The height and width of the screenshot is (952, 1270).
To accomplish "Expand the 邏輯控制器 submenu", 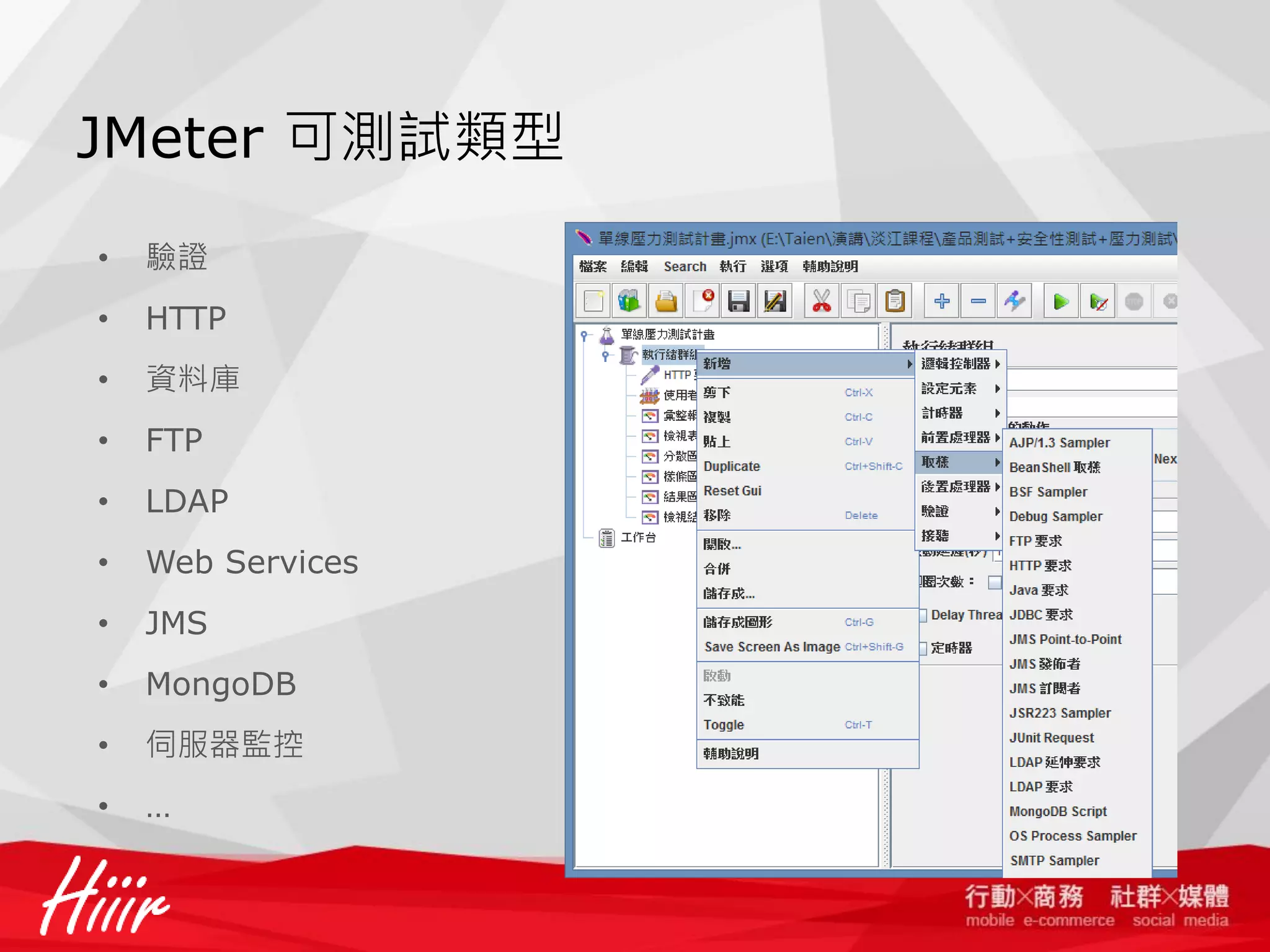I will click(961, 364).
